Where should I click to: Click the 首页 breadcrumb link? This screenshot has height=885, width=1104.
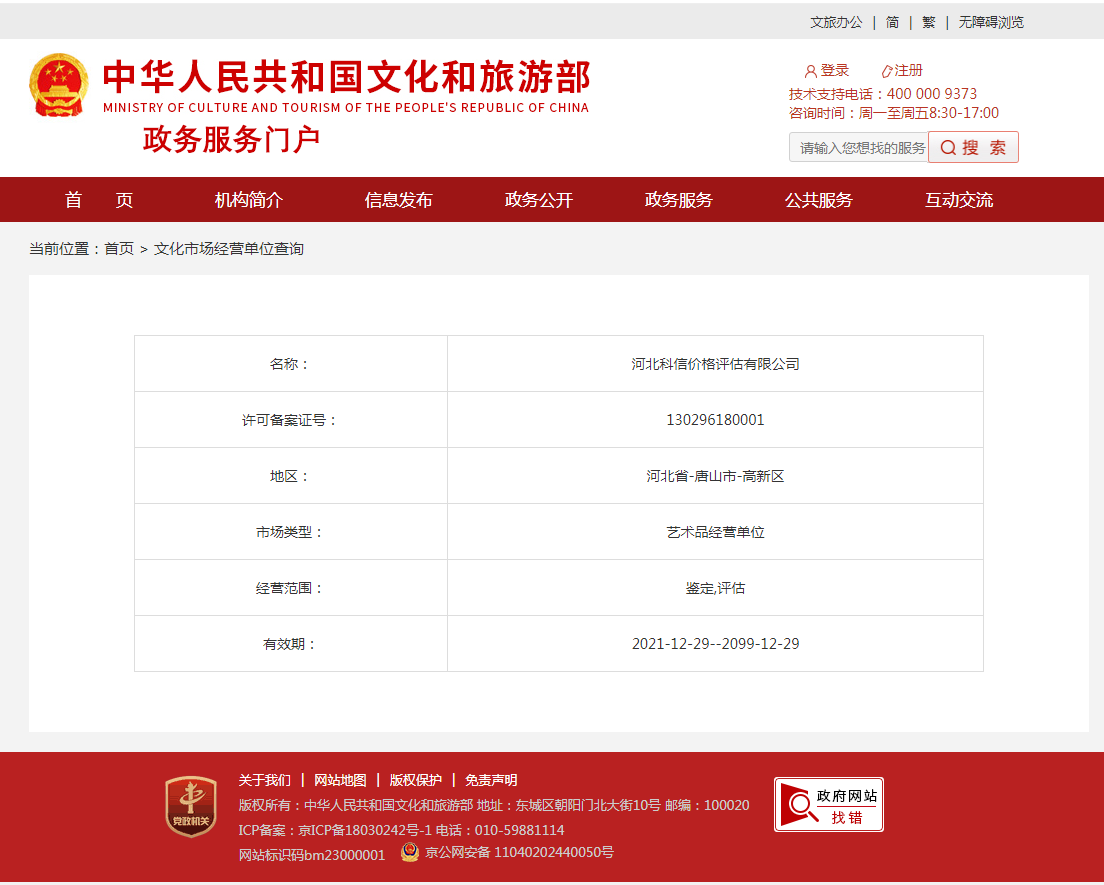point(119,249)
